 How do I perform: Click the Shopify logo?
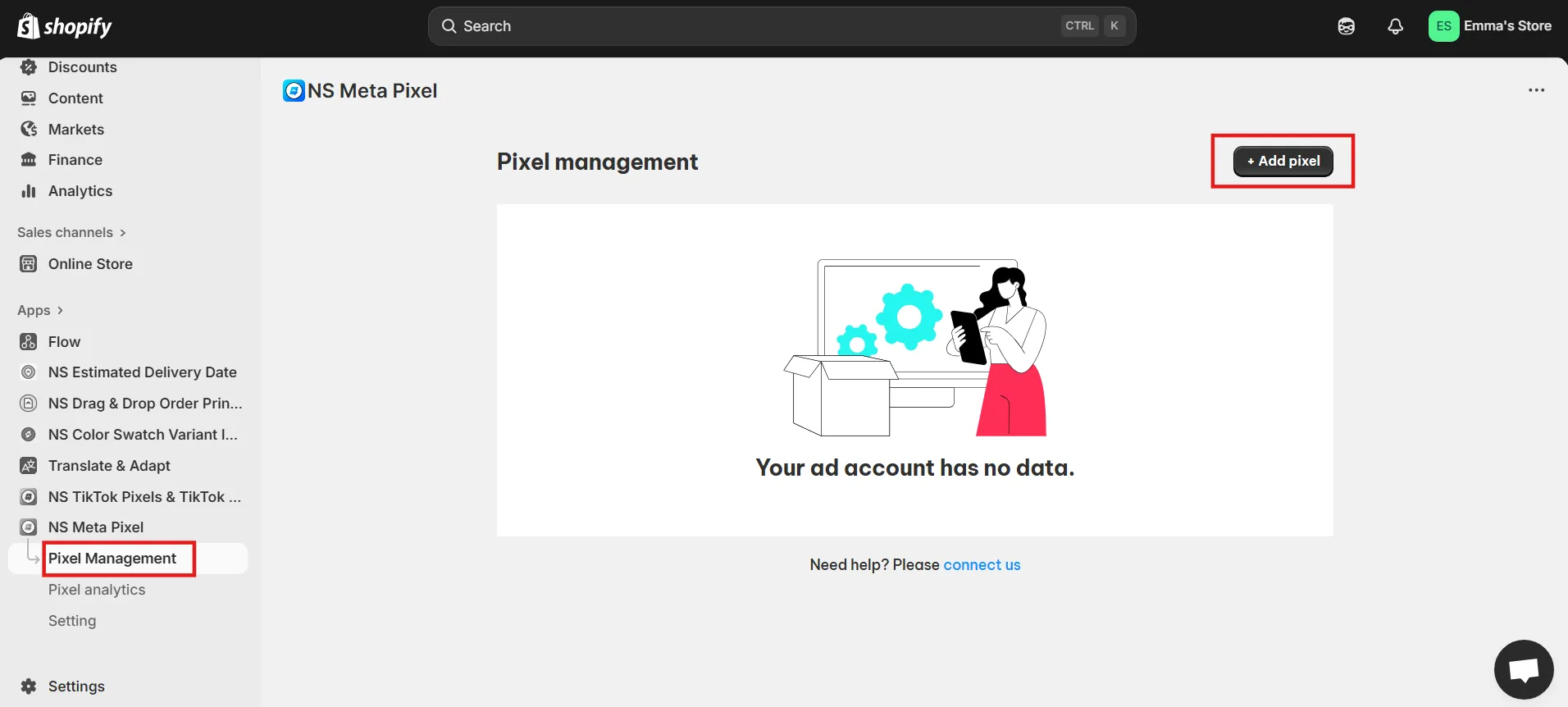(x=64, y=26)
